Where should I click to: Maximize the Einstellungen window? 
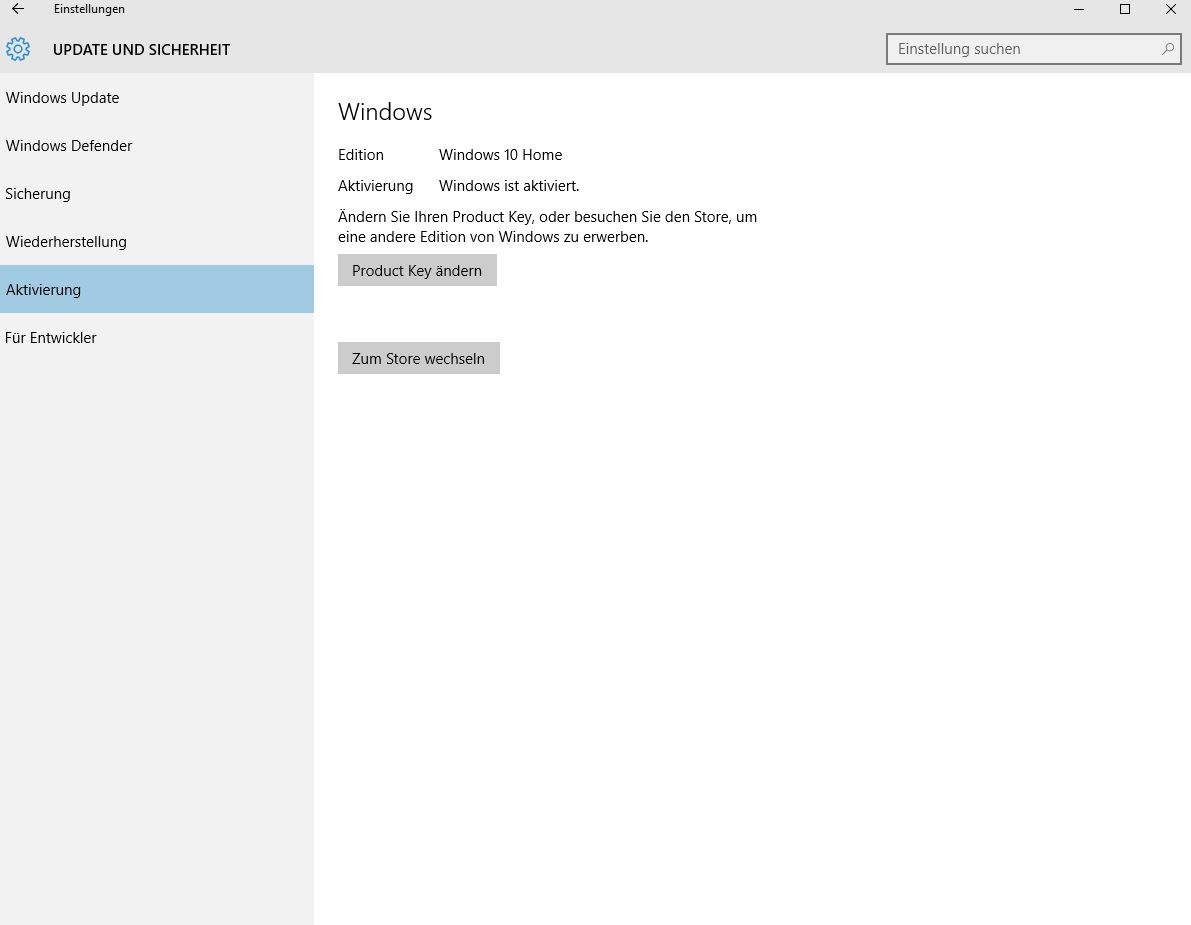point(1125,9)
